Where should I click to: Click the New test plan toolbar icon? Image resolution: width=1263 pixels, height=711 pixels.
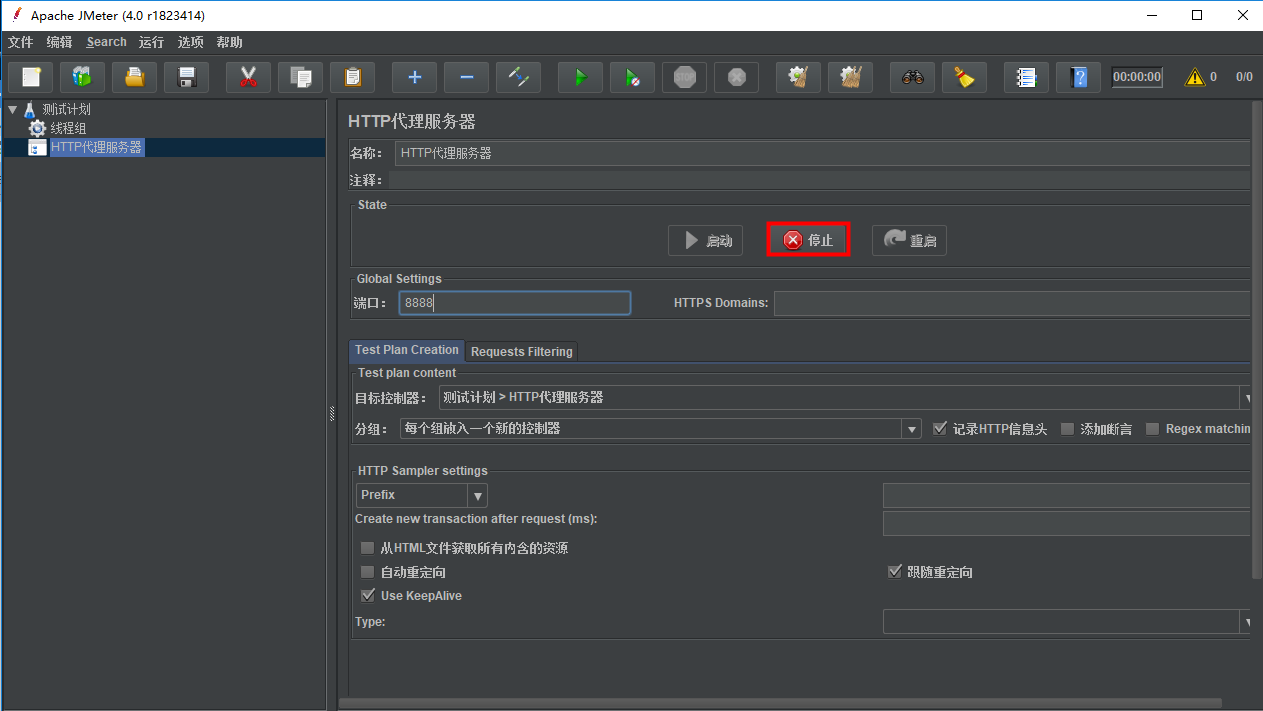click(30, 77)
